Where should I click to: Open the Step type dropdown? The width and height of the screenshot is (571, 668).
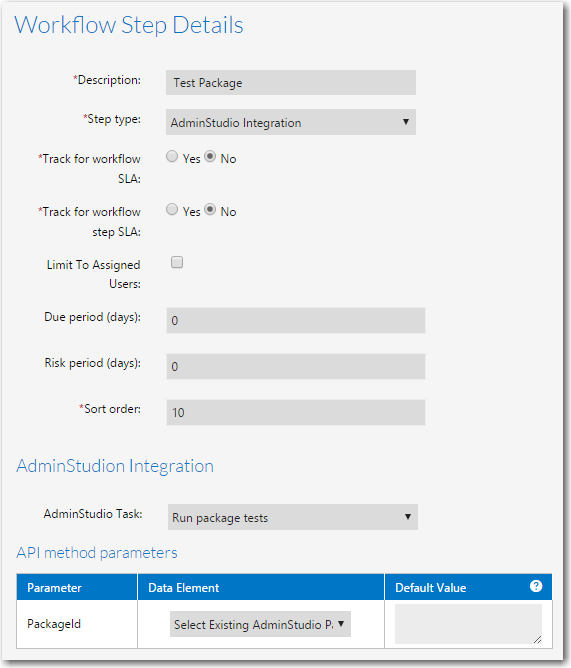pyautogui.click(x=291, y=122)
